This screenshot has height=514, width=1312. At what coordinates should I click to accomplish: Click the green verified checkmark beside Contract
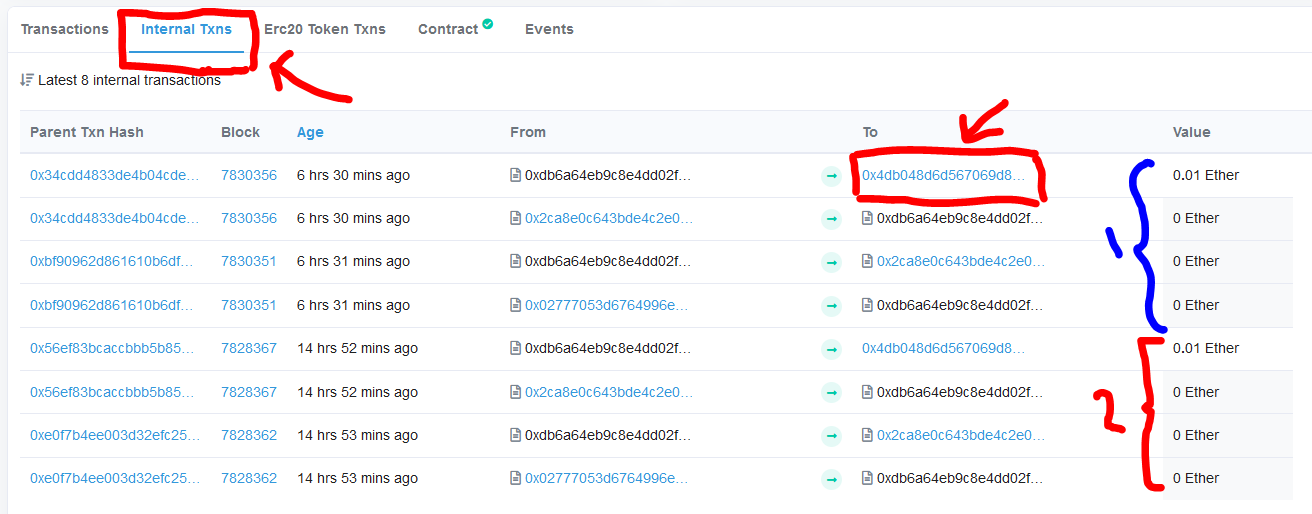487,23
